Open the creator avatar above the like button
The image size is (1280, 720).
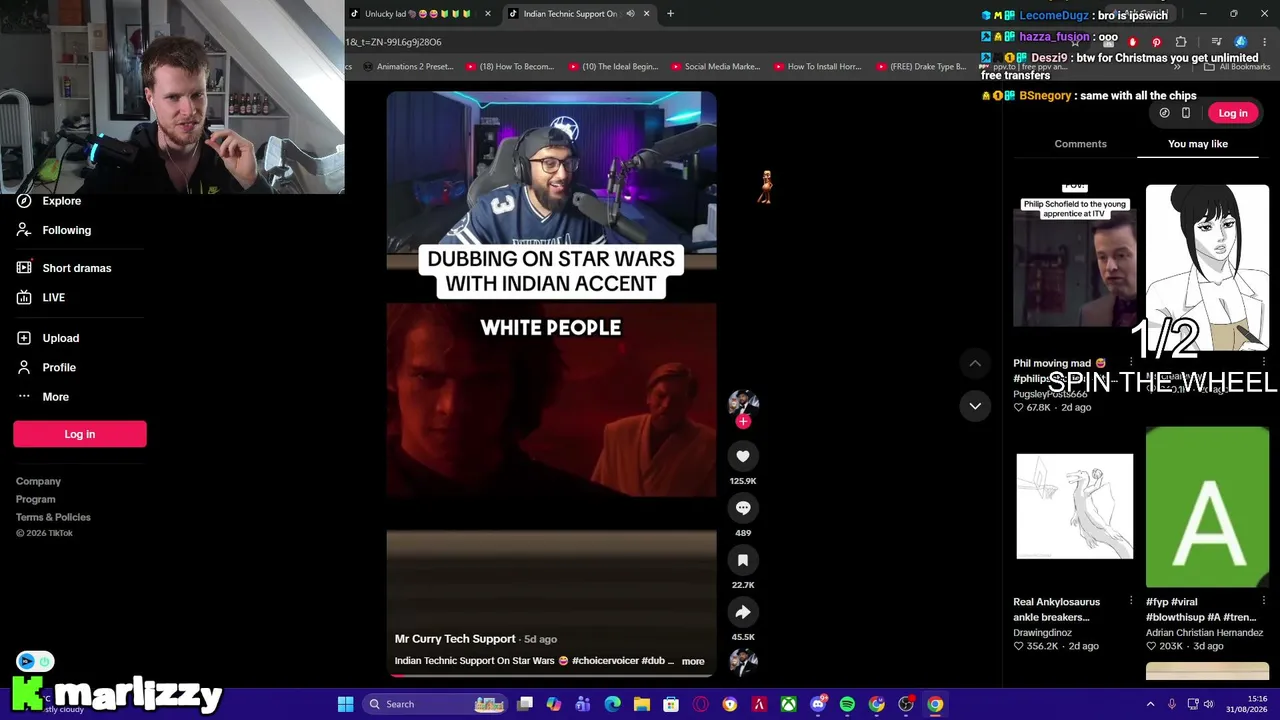pos(743,402)
